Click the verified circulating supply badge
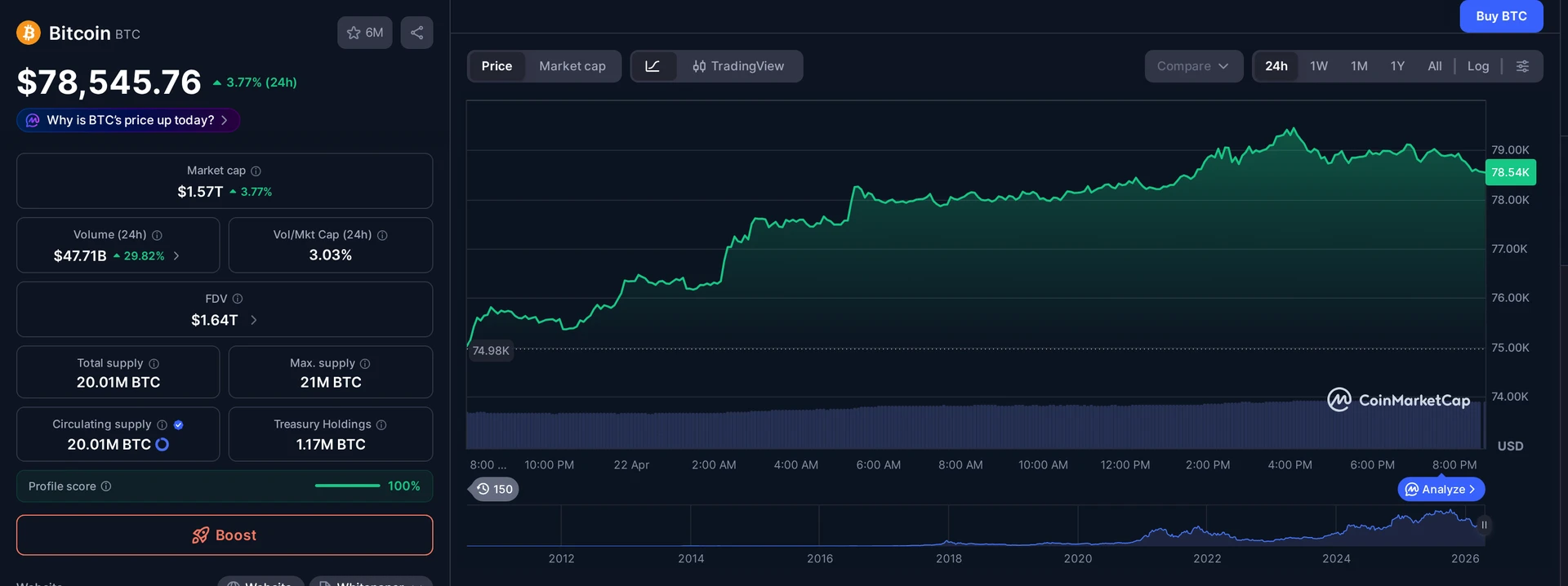Viewport: 1568px width, 586px height. [x=178, y=424]
